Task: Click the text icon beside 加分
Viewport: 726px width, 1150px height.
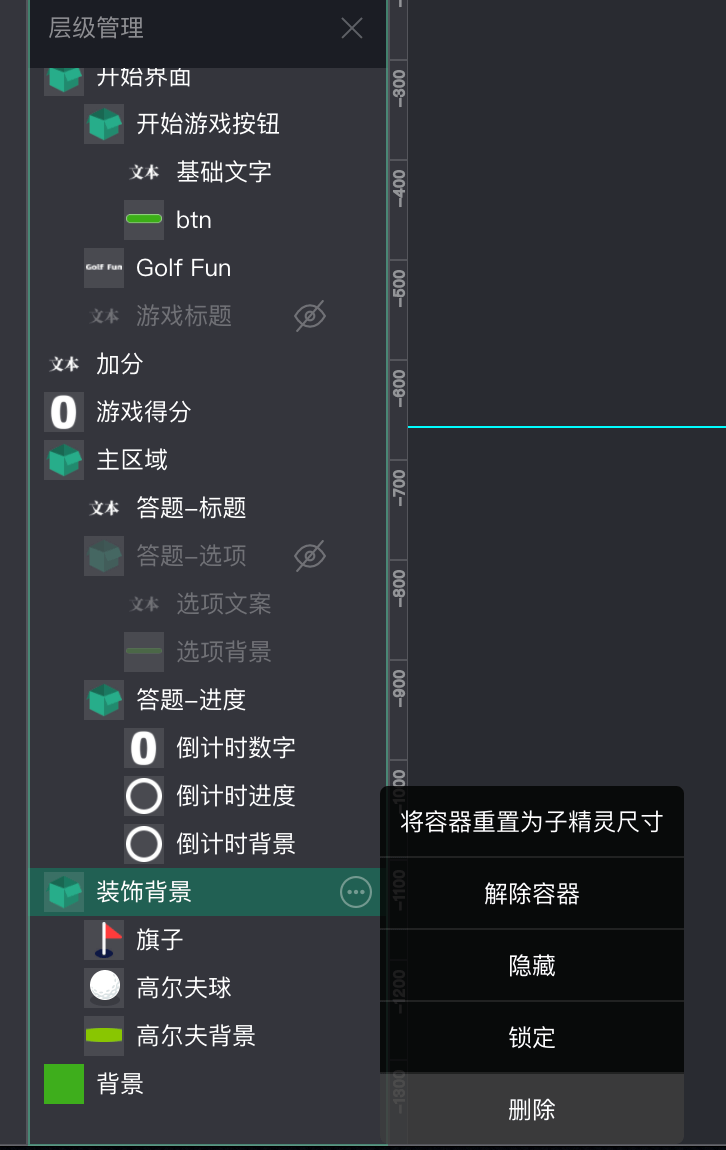Action: point(64,364)
